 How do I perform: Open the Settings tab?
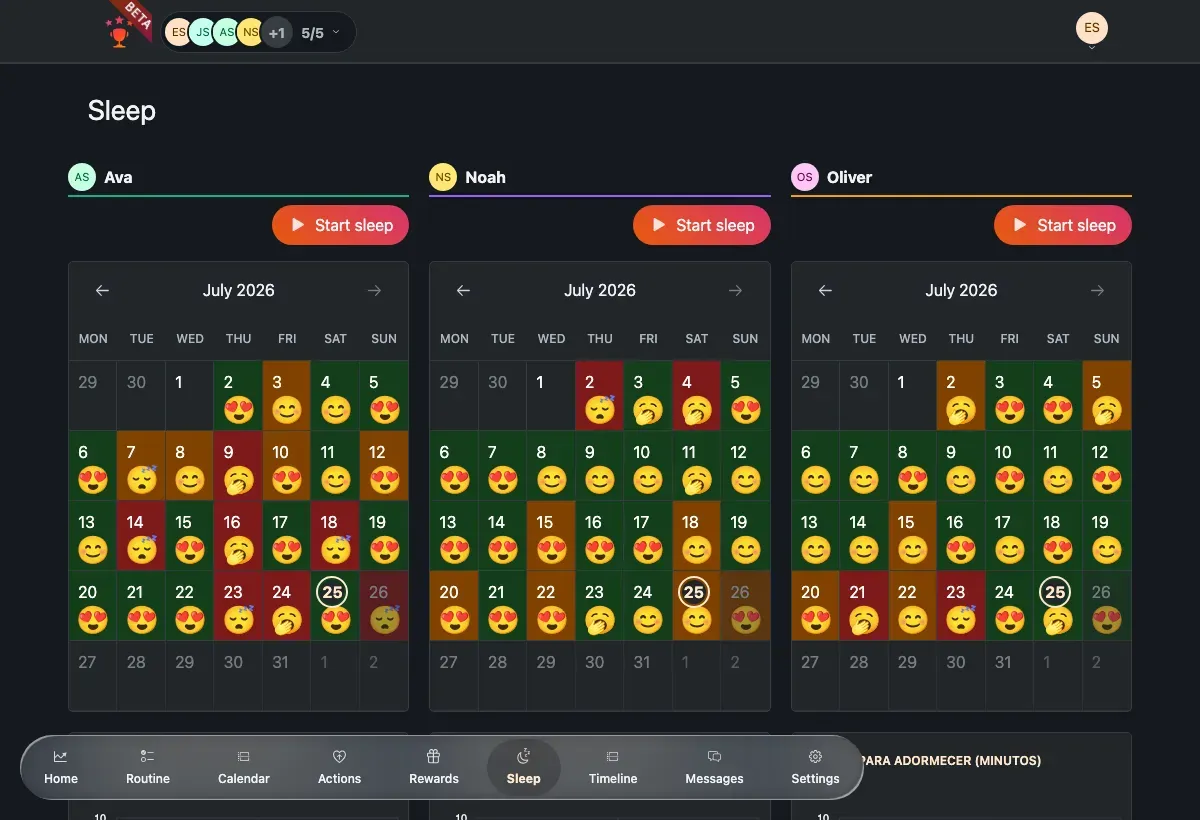tap(815, 768)
